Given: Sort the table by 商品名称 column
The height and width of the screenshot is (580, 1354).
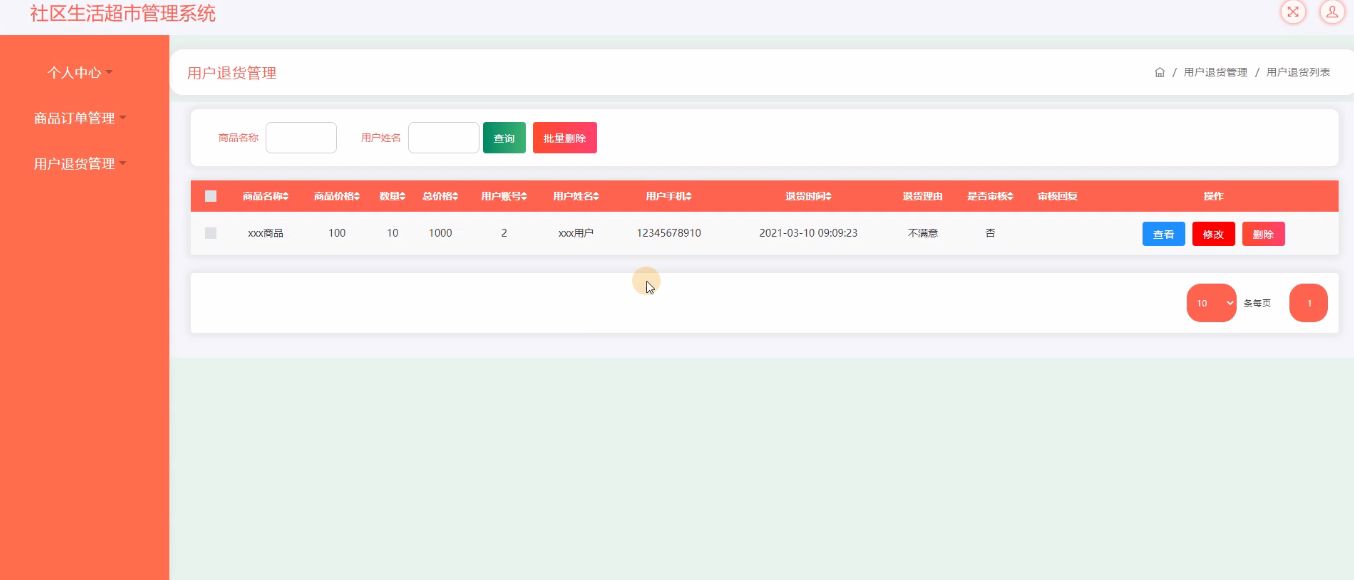Looking at the screenshot, I should coord(265,196).
